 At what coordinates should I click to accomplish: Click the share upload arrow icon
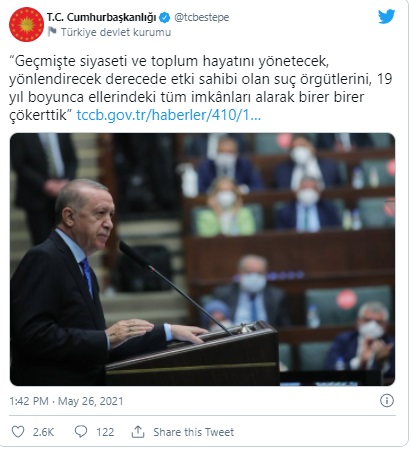point(138,431)
